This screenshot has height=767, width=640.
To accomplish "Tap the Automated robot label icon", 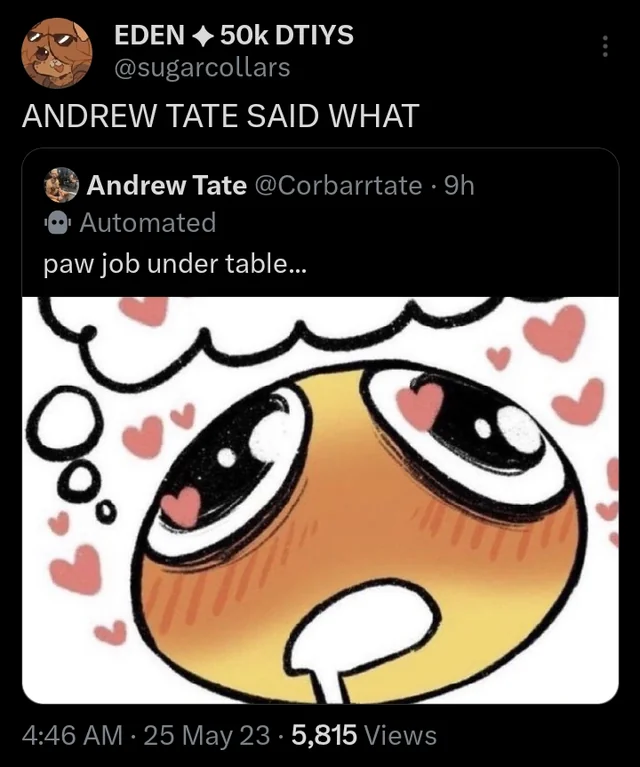I will [x=58, y=223].
